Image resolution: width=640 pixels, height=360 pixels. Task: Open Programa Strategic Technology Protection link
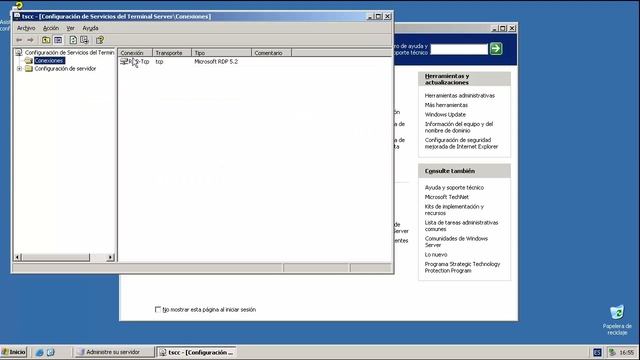point(462,267)
